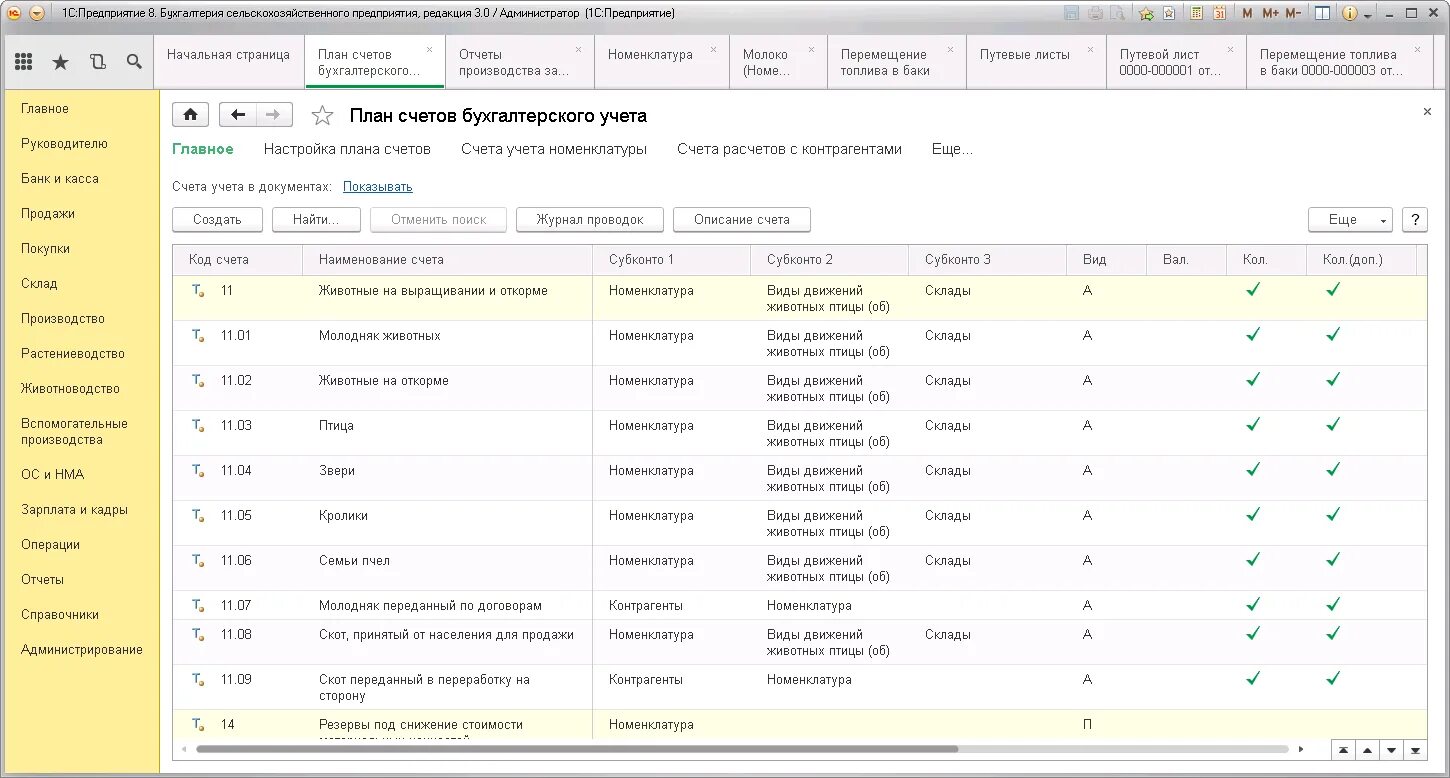
Task: Open the Животноводство section
Action: click(70, 389)
